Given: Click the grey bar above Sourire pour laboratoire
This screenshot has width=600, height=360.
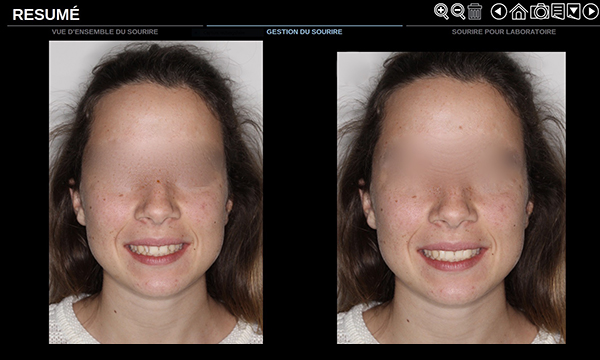Looking at the screenshot, I should click(x=503, y=26).
